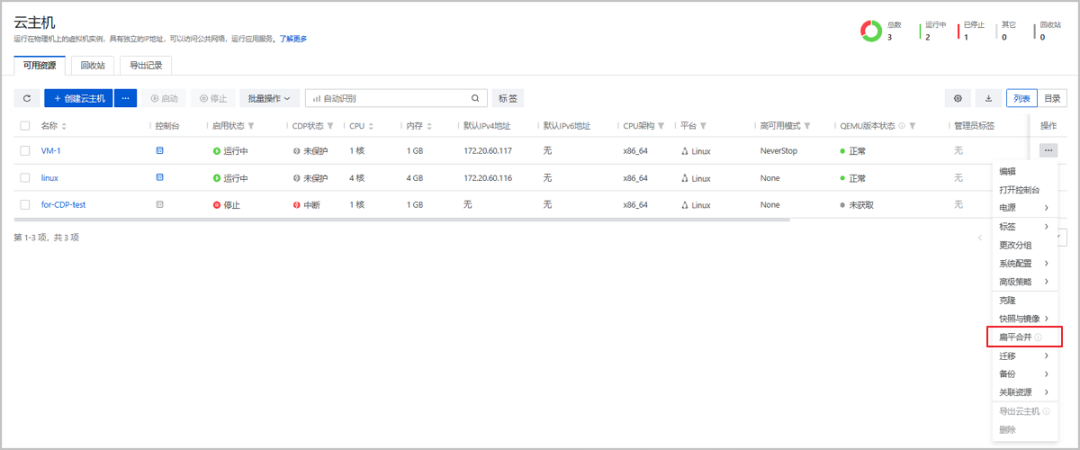Open the VM-1 row actions ellipsis
Screen dimensions: 1080x450
tap(1047, 150)
